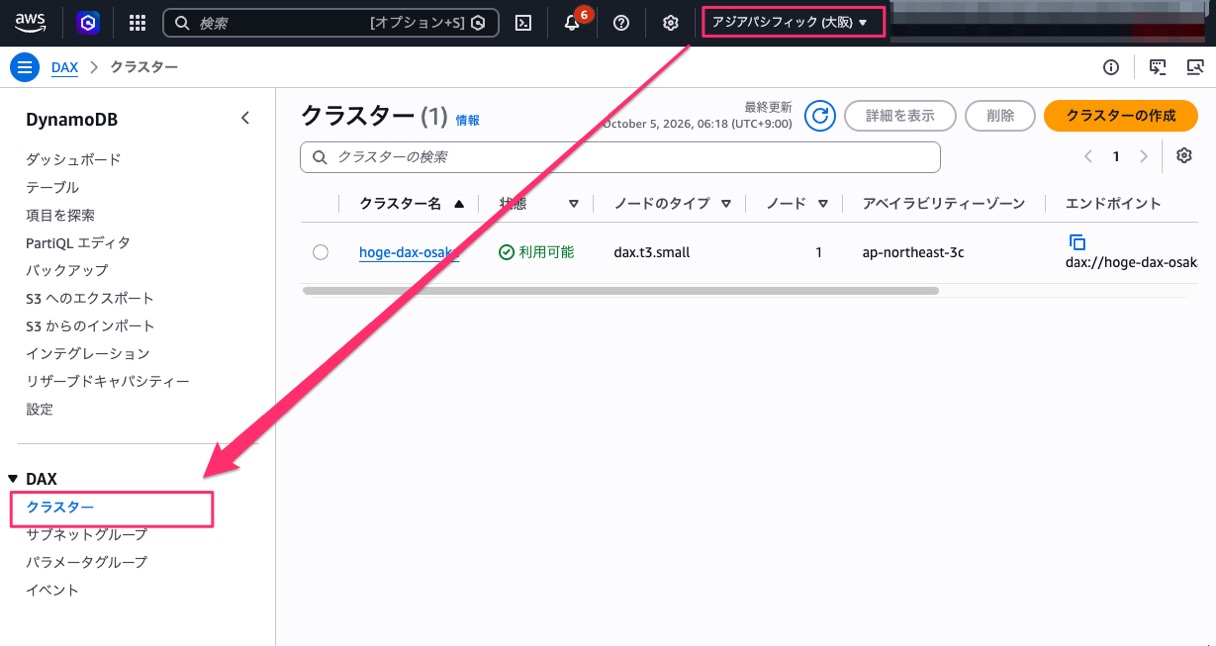The image size is (1216, 646).
Task: Open the help question mark icon
Action: coord(621,22)
